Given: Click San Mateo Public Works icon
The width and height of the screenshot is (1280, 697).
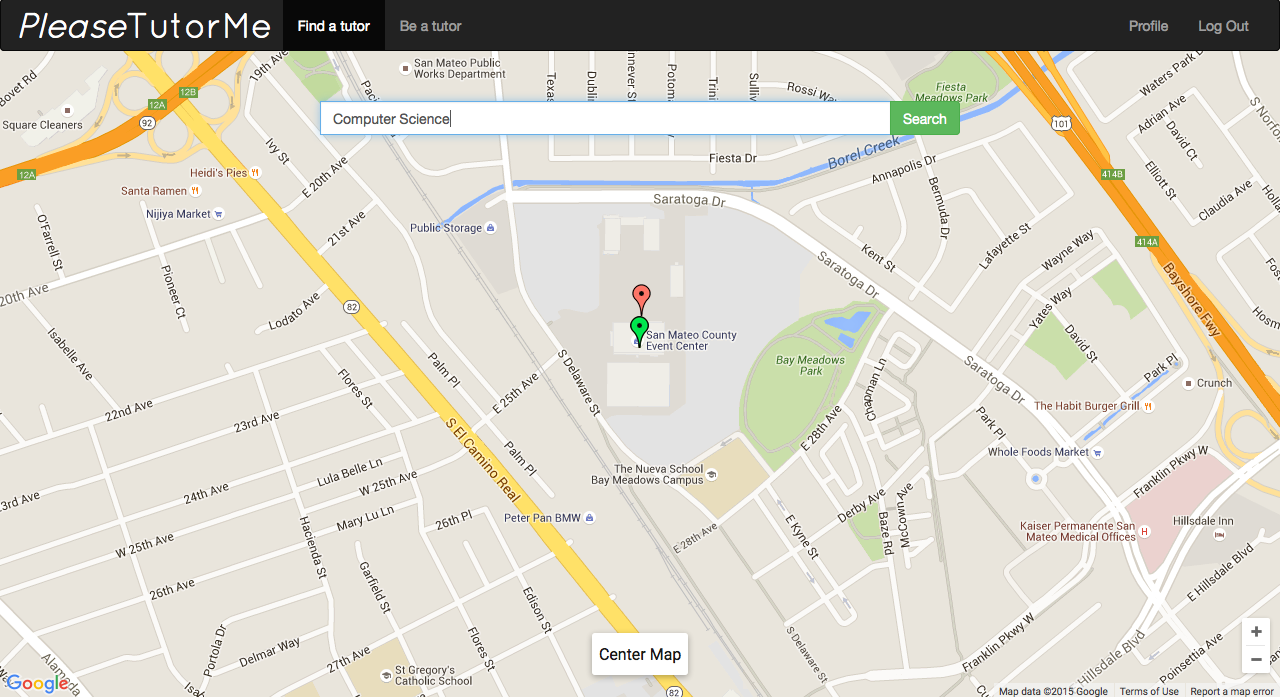Looking at the screenshot, I should click(x=404, y=68).
